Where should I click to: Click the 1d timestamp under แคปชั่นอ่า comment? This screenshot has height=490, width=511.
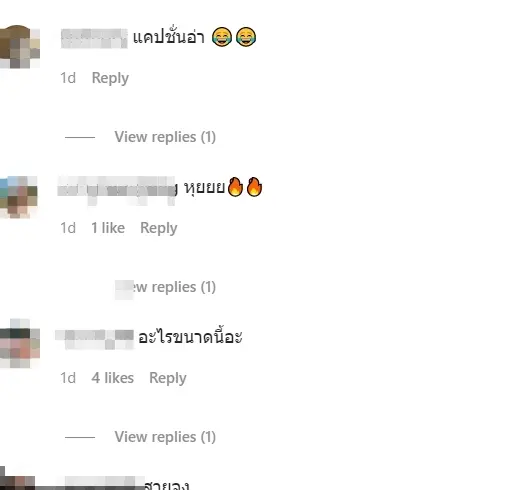point(68,78)
